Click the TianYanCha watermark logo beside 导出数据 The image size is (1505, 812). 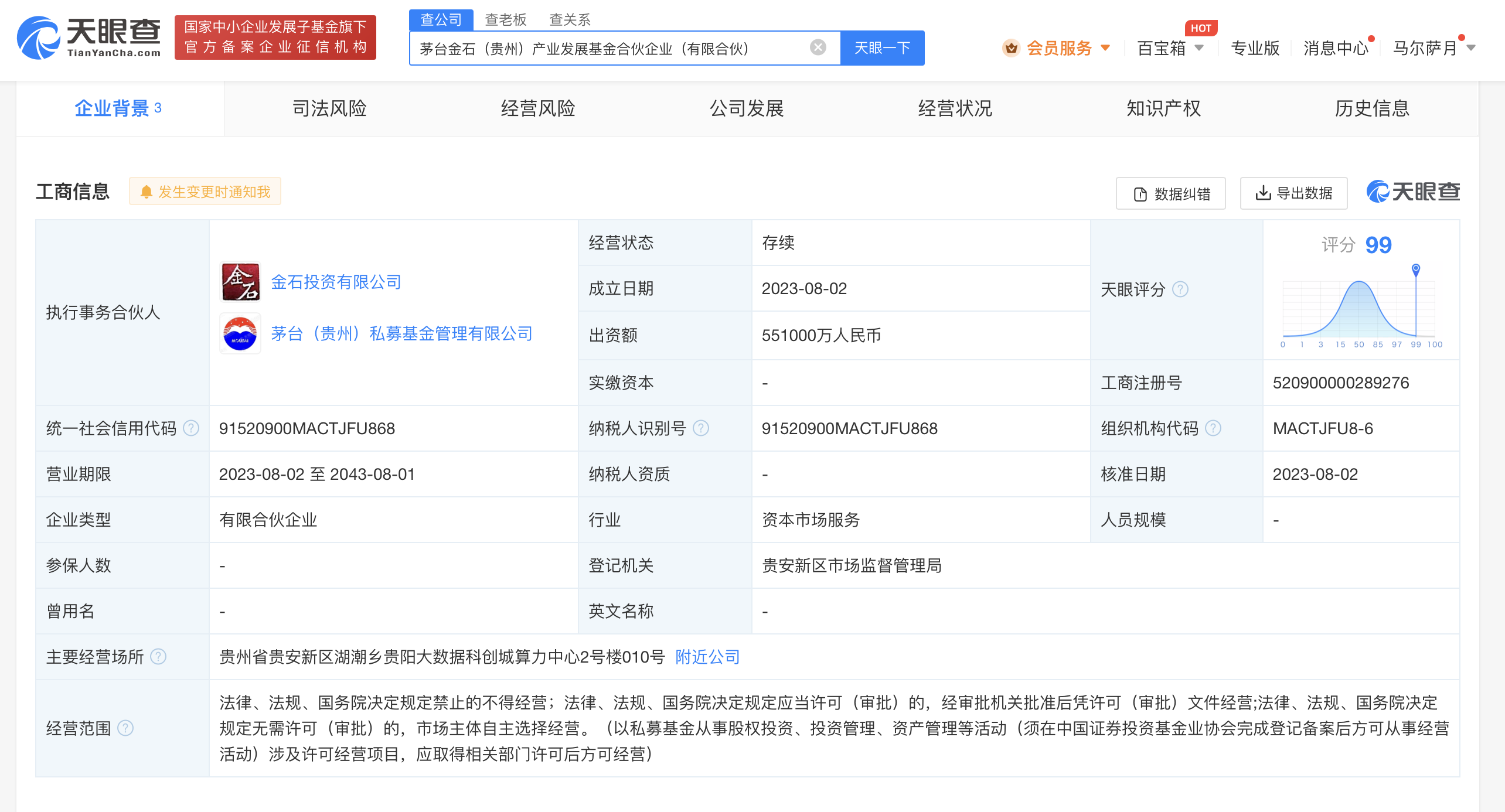click(1413, 192)
